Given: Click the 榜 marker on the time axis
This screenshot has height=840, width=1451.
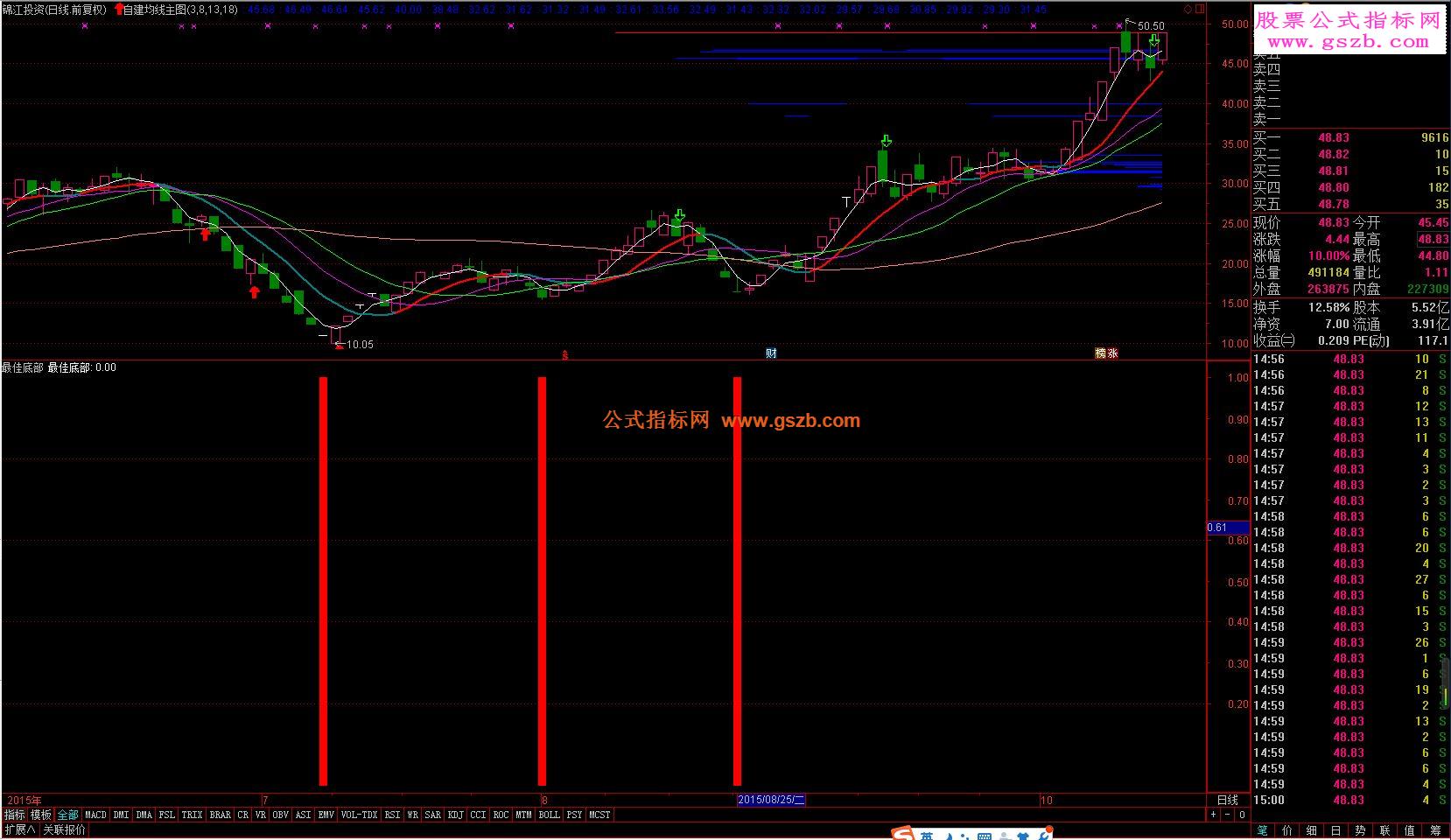Looking at the screenshot, I should 1100,353.
